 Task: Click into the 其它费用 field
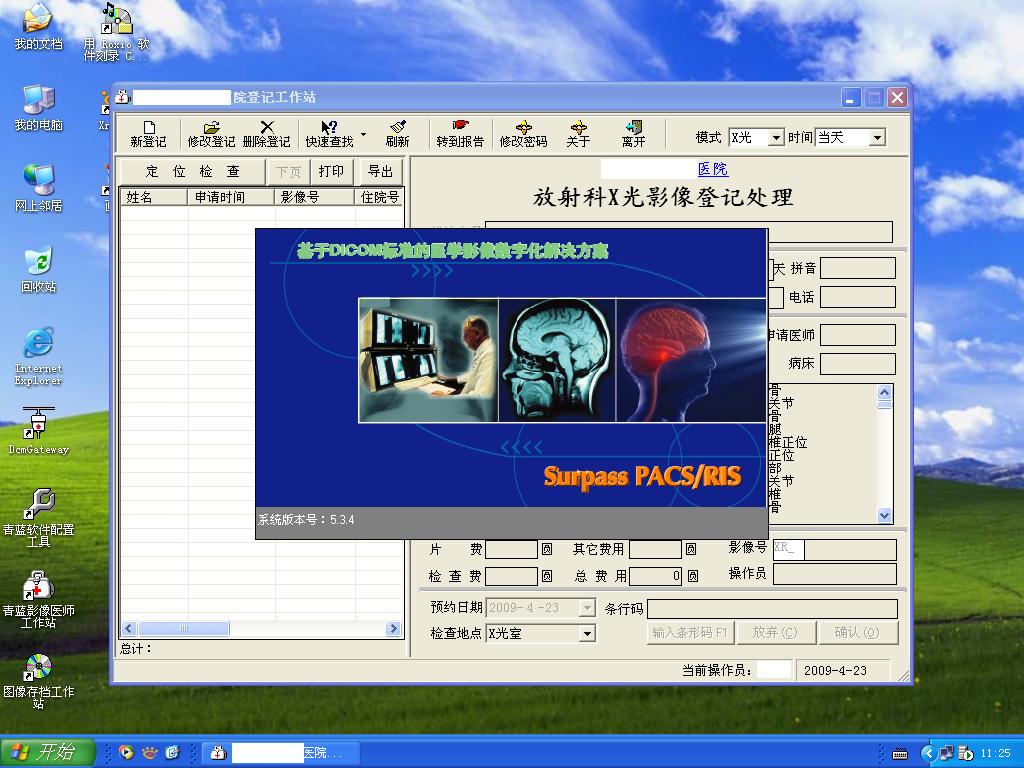pos(655,549)
